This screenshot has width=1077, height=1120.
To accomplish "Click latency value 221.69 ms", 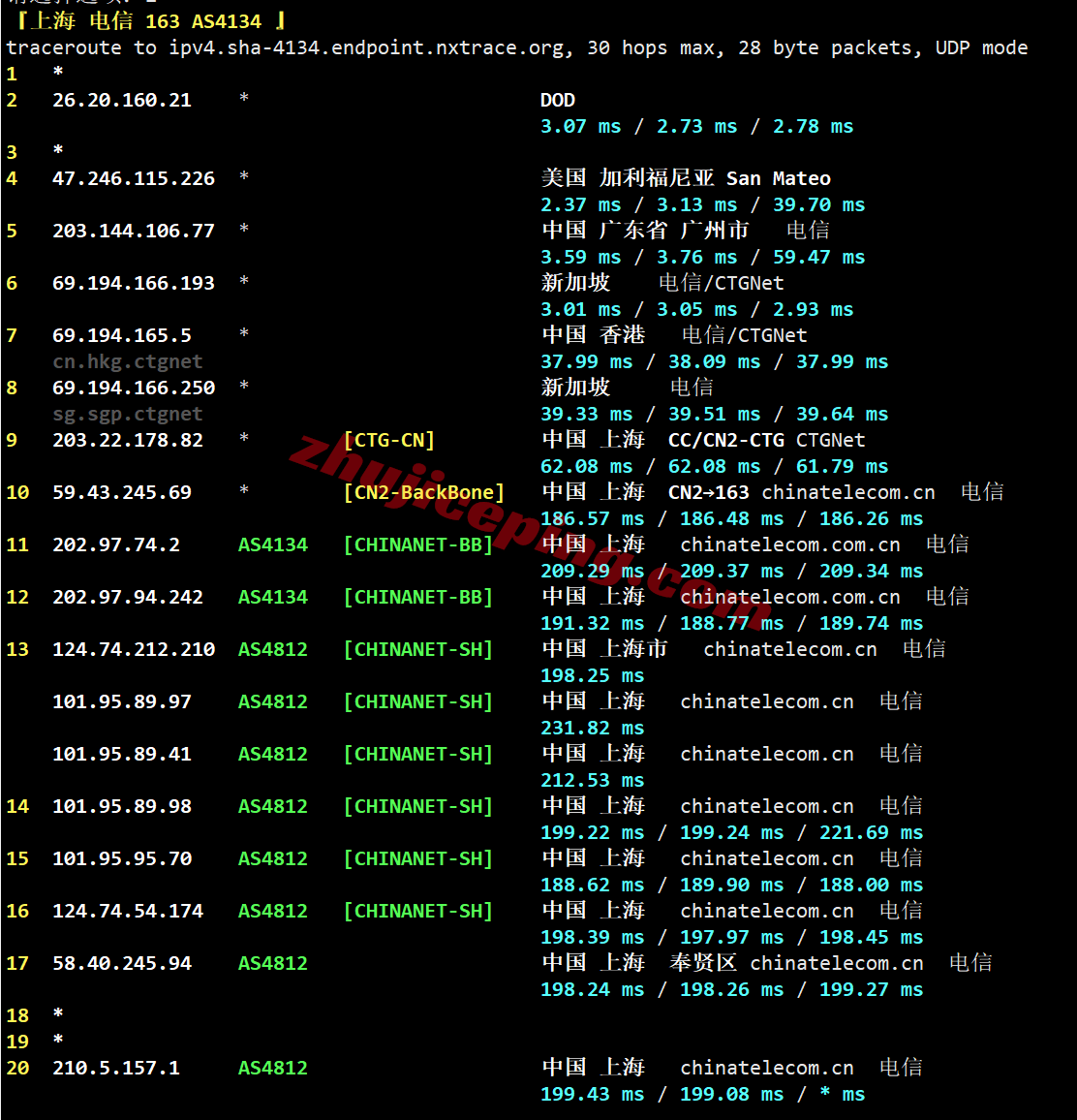I will [x=872, y=833].
